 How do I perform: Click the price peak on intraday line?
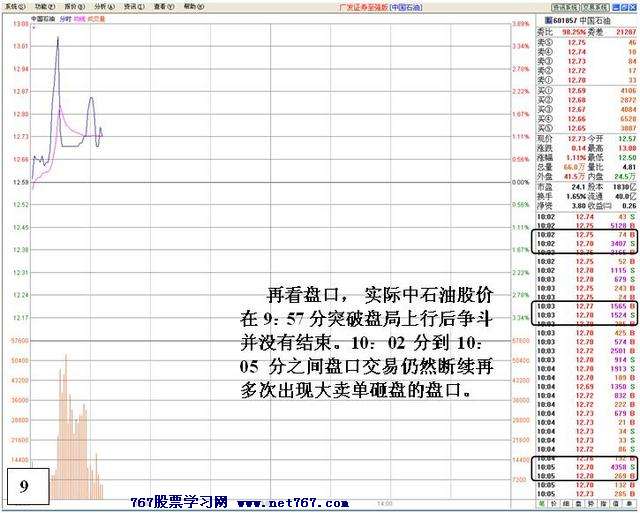pyautogui.click(x=58, y=38)
